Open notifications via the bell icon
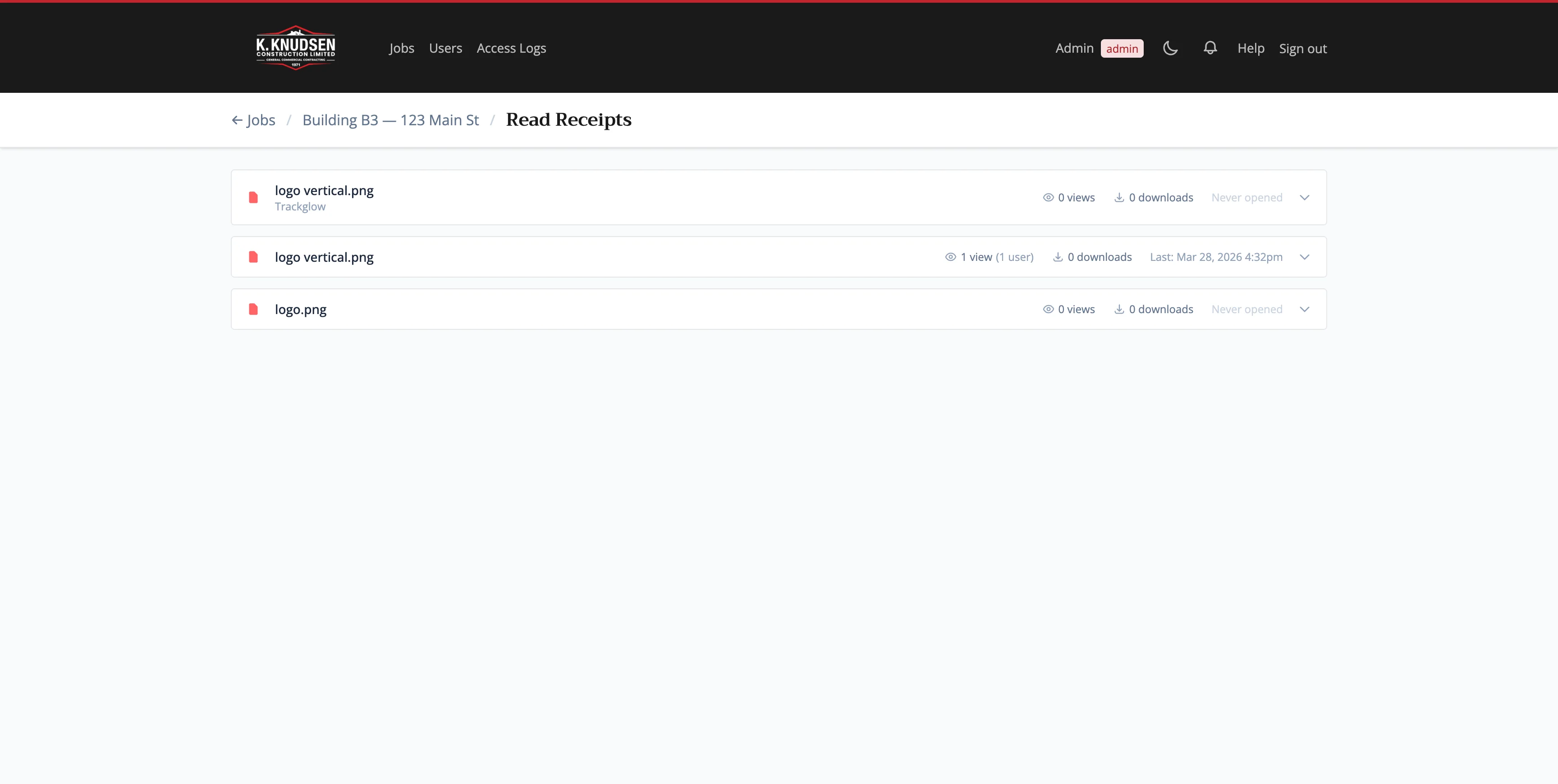Viewport: 1558px width, 784px height. [x=1210, y=48]
